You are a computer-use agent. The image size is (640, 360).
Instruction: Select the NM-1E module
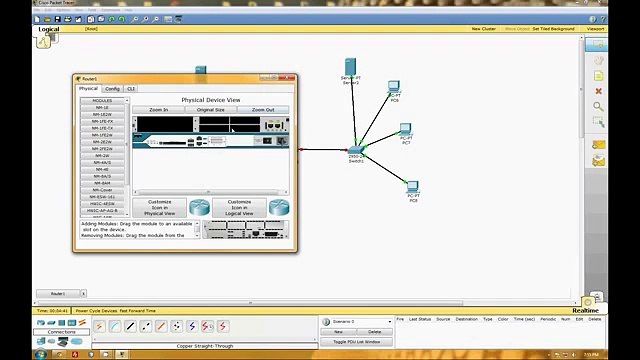pos(102,108)
